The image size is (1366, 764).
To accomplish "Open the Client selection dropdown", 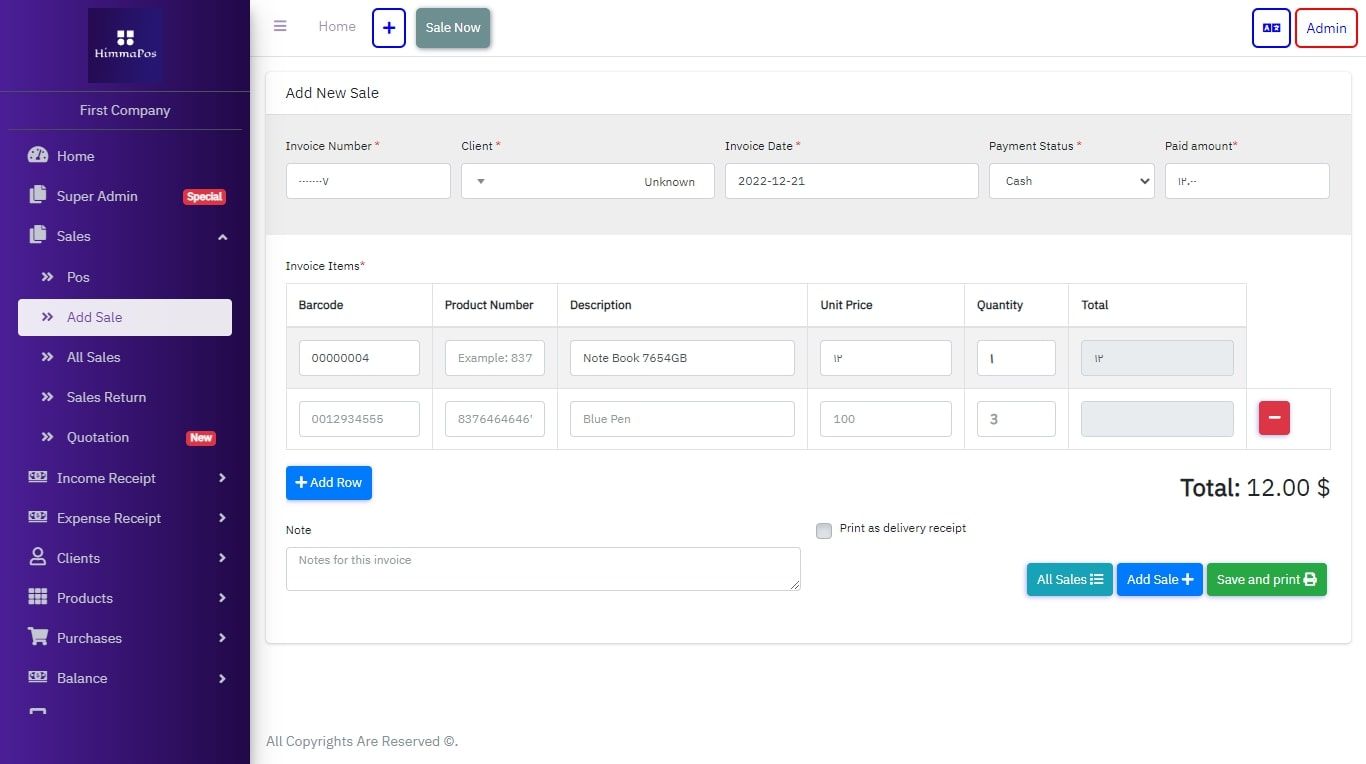I will click(x=587, y=181).
